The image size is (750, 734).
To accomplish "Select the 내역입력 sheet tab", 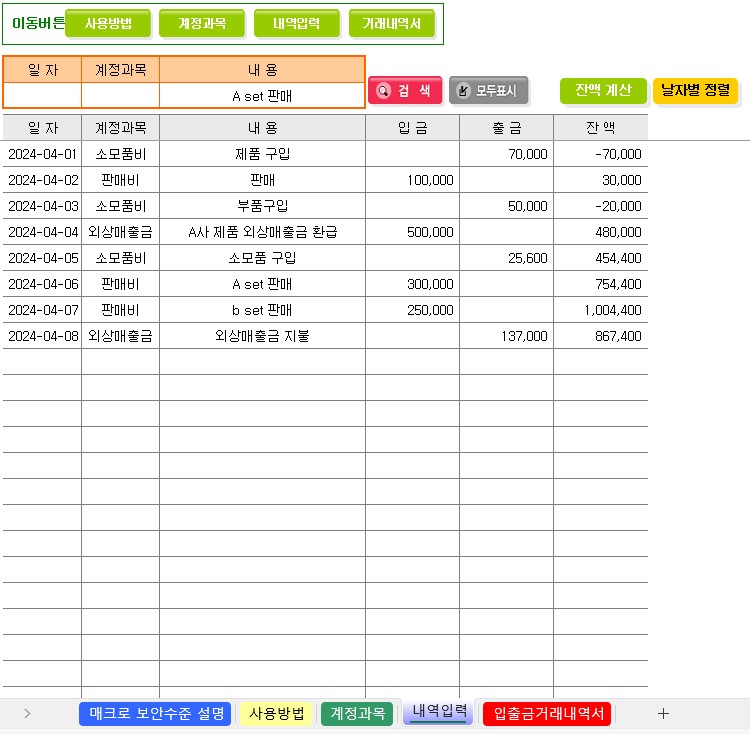I will tap(439, 712).
